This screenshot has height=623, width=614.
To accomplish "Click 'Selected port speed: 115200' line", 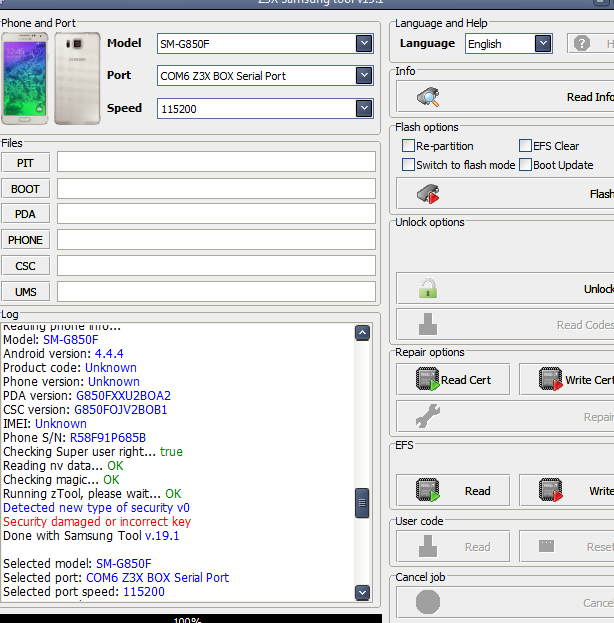I will (x=84, y=591).
